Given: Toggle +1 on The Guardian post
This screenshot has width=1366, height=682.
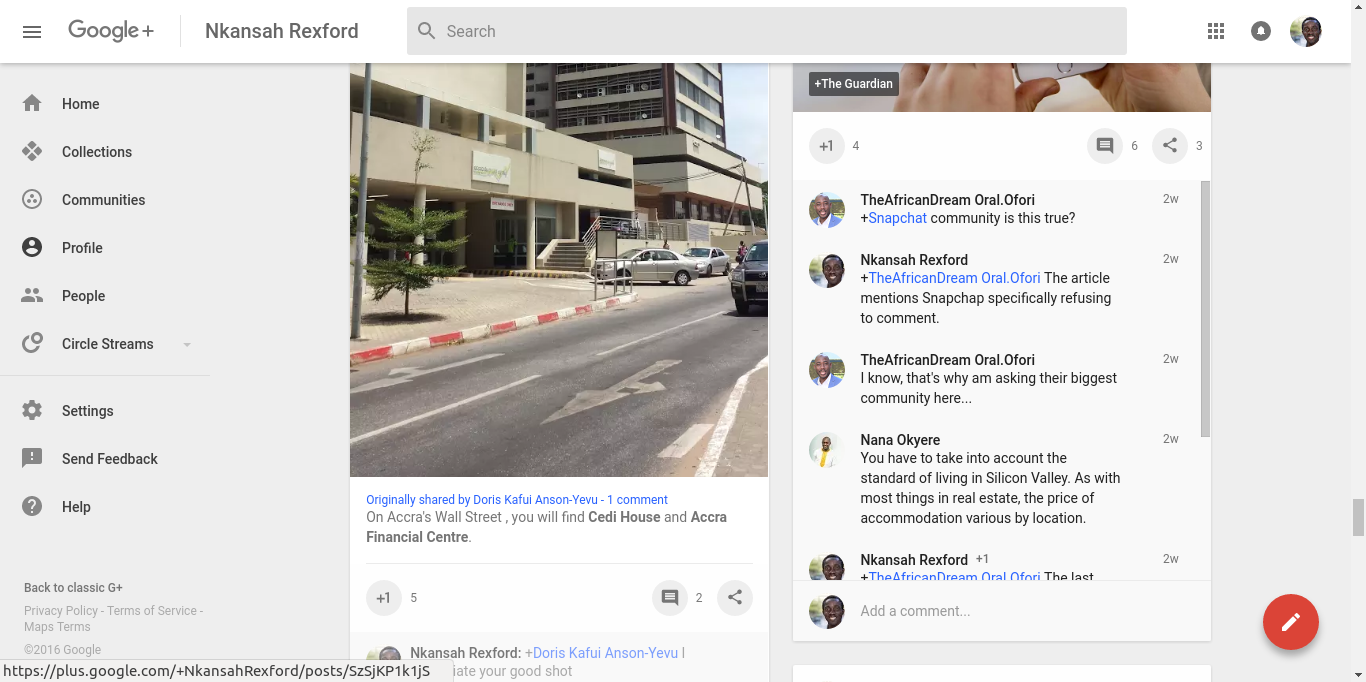Looking at the screenshot, I should pos(827,146).
